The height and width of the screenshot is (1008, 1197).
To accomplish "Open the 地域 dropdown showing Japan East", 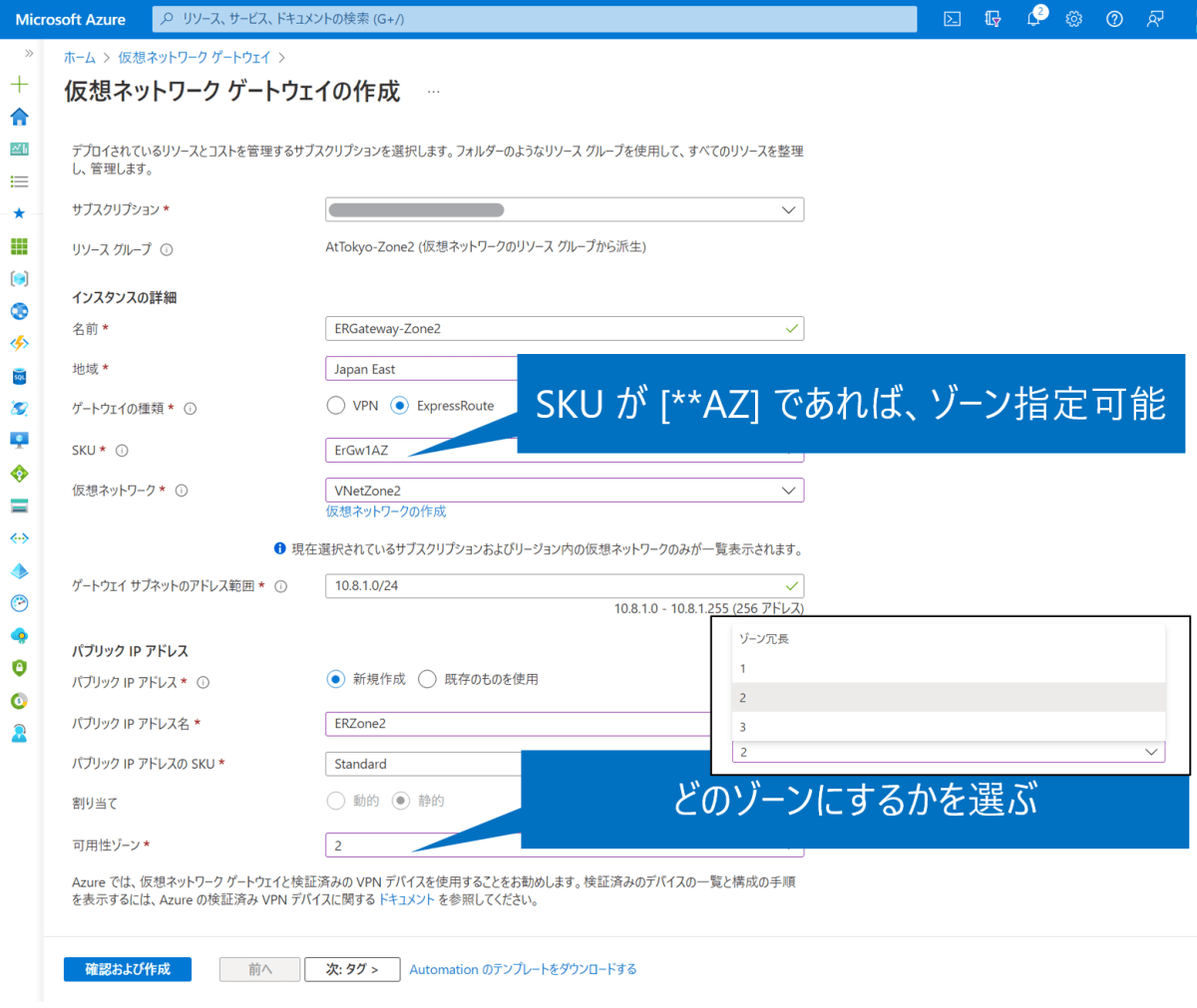I will (x=422, y=369).
